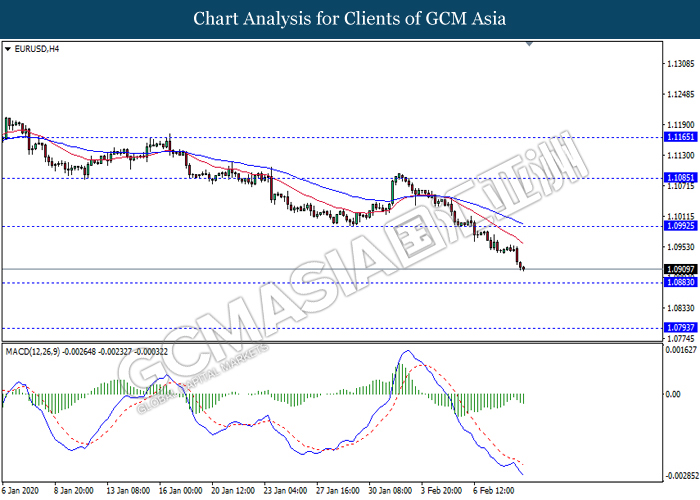Click the 23 Jan 04:00 time label
The width and height of the screenshot is (700, 500).
285,491
